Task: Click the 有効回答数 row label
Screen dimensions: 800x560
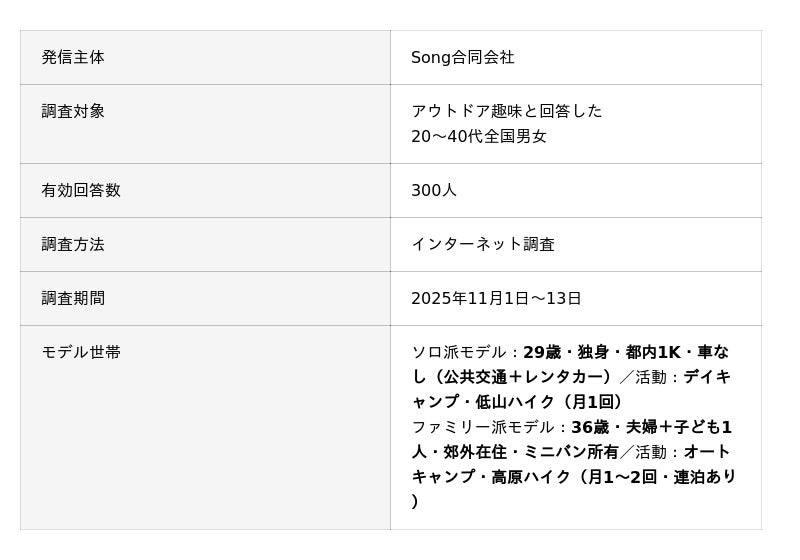Action: coord(81,190)
